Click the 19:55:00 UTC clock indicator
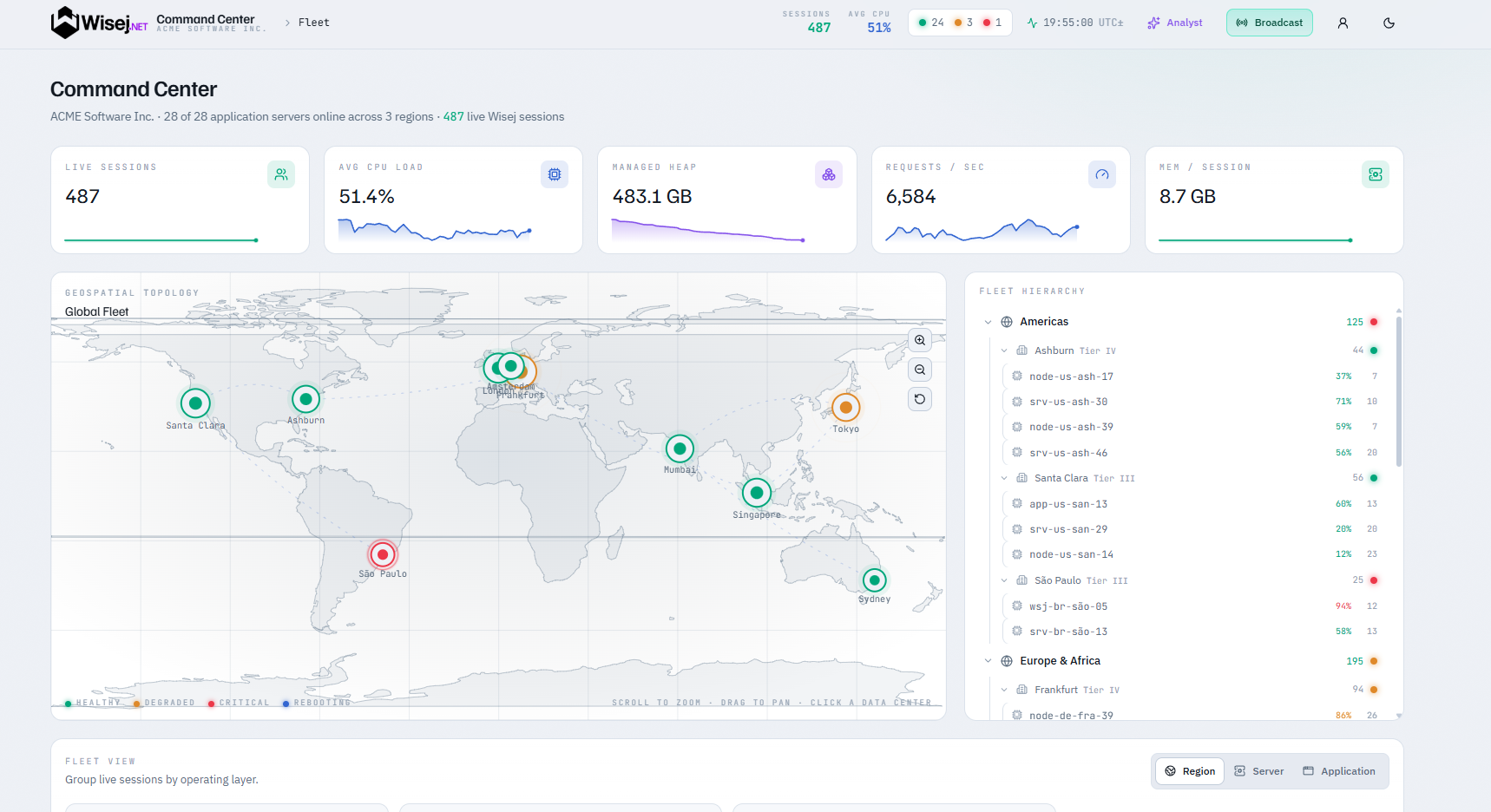 pos(1074,23)
